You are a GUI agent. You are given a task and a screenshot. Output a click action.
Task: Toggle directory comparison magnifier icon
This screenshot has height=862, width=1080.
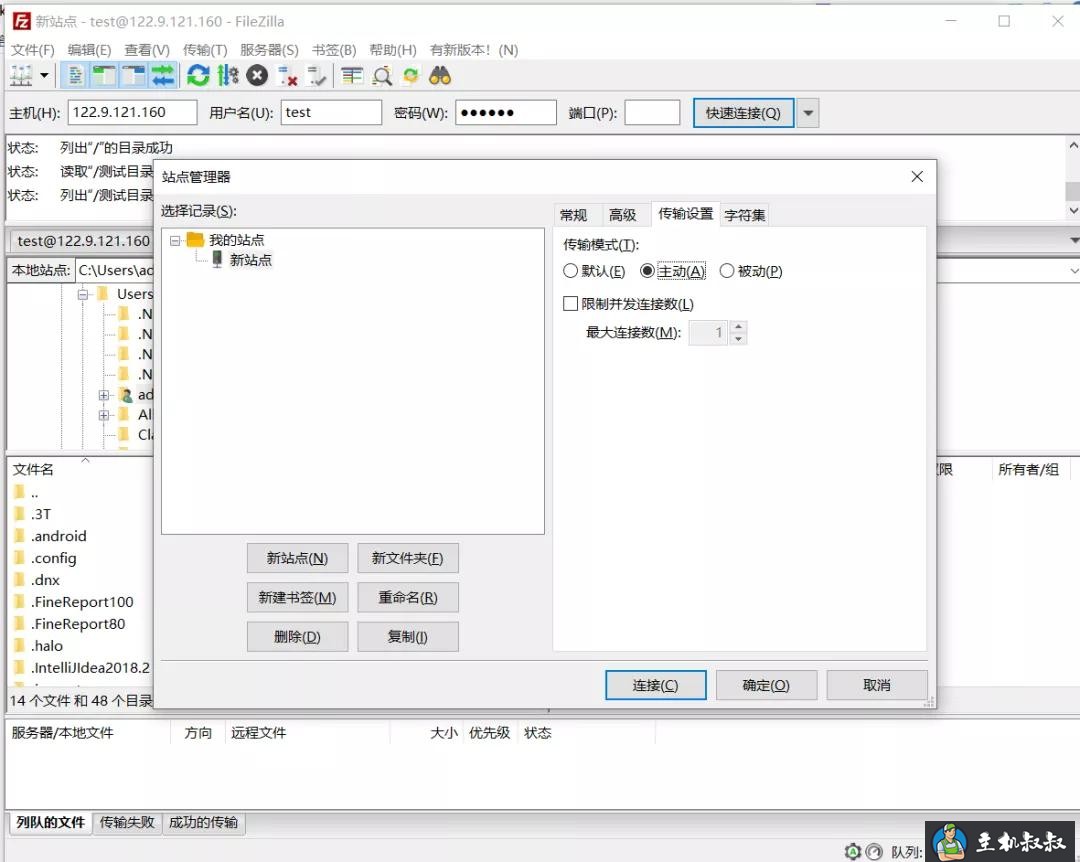tap(382, 75)
